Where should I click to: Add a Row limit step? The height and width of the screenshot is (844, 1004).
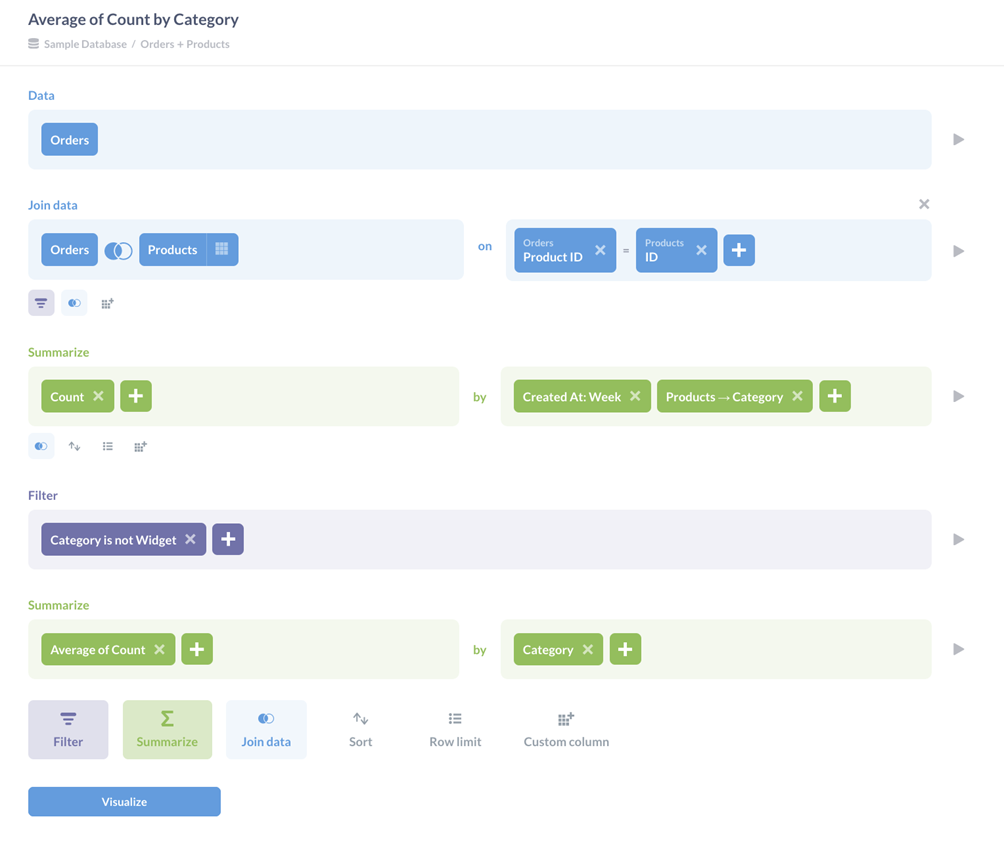pos(455,729)
